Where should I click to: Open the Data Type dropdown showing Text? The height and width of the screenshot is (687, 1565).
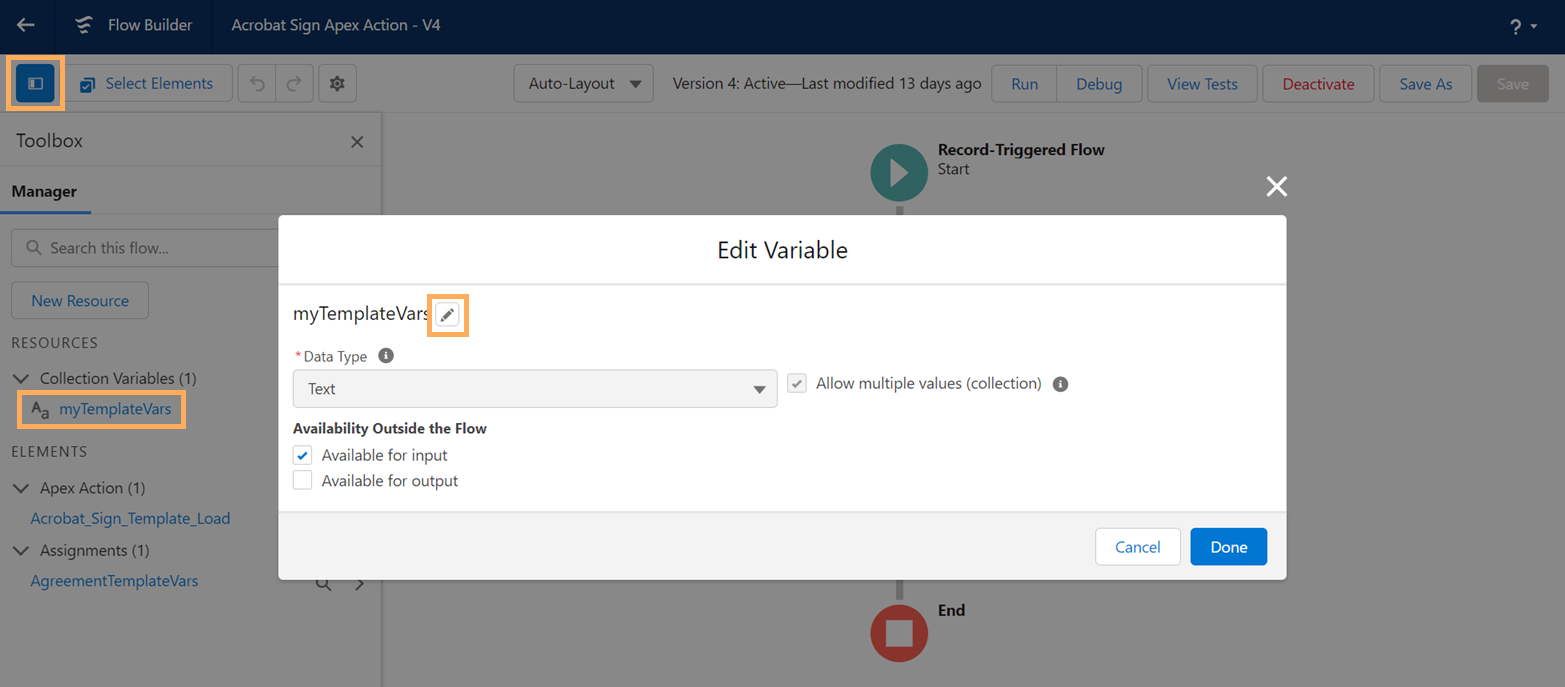[535, 389]
